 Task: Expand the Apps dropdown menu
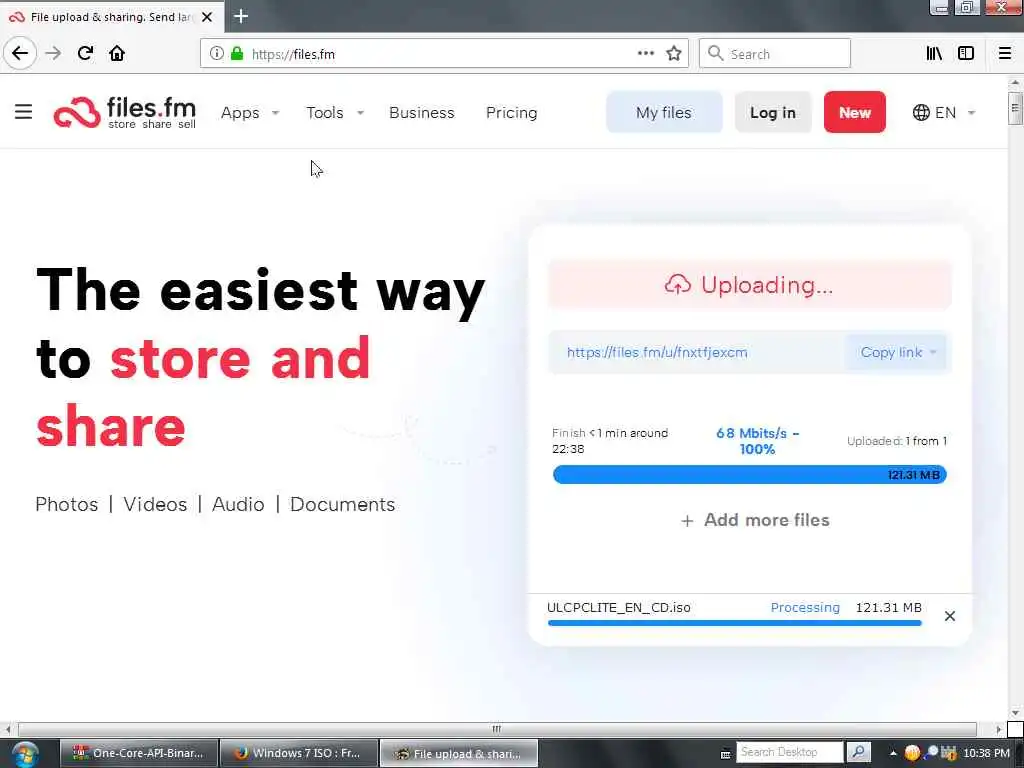coord(250,113)
